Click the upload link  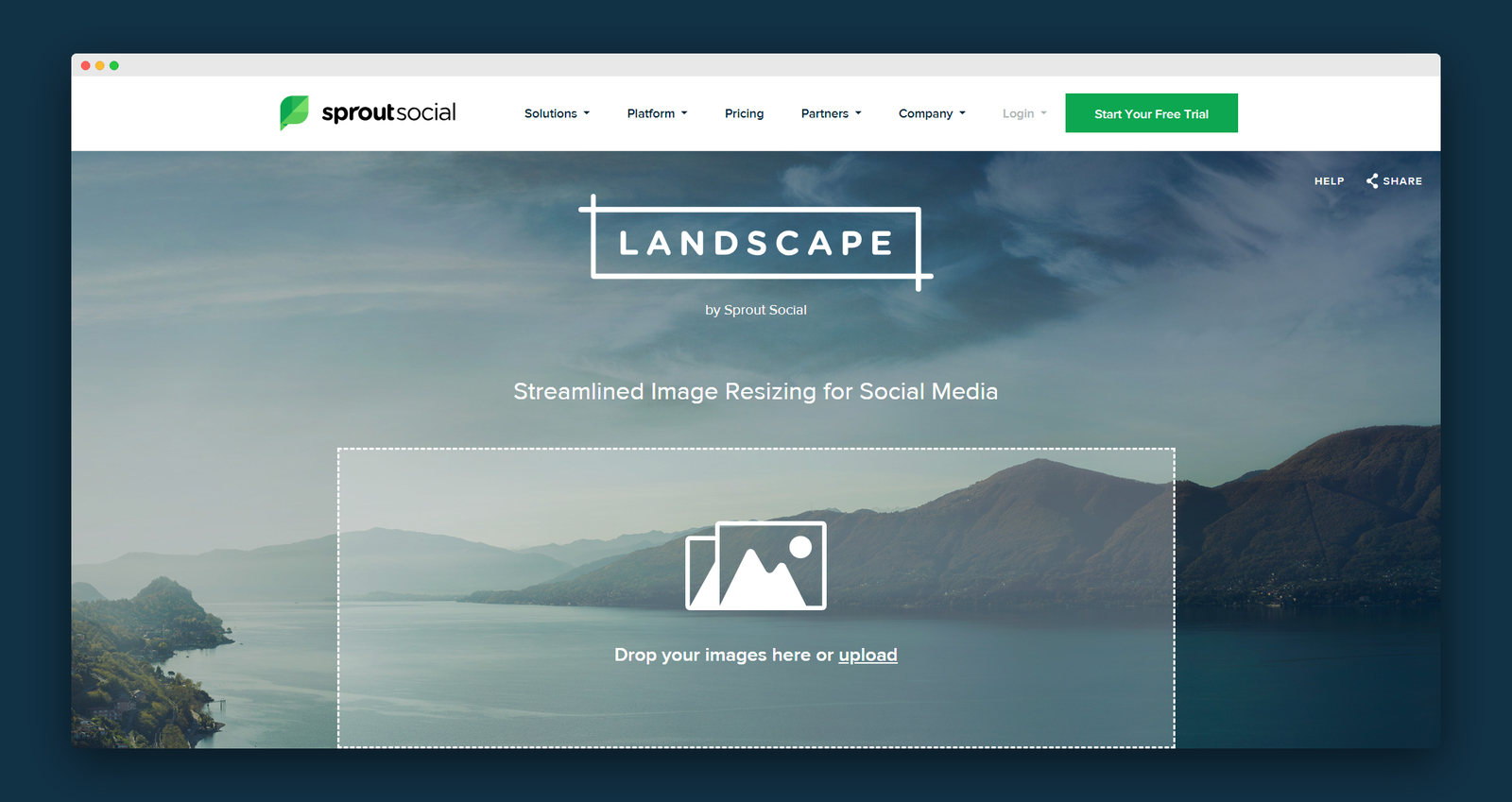pyautogui.click(x=868, y=655)
